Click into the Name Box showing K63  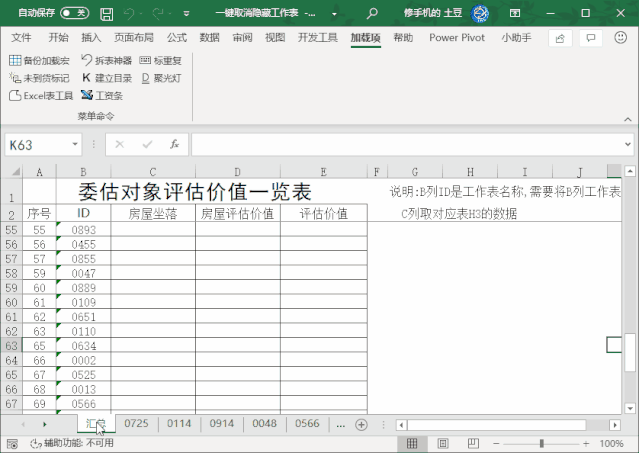click(x=38, y=145)
